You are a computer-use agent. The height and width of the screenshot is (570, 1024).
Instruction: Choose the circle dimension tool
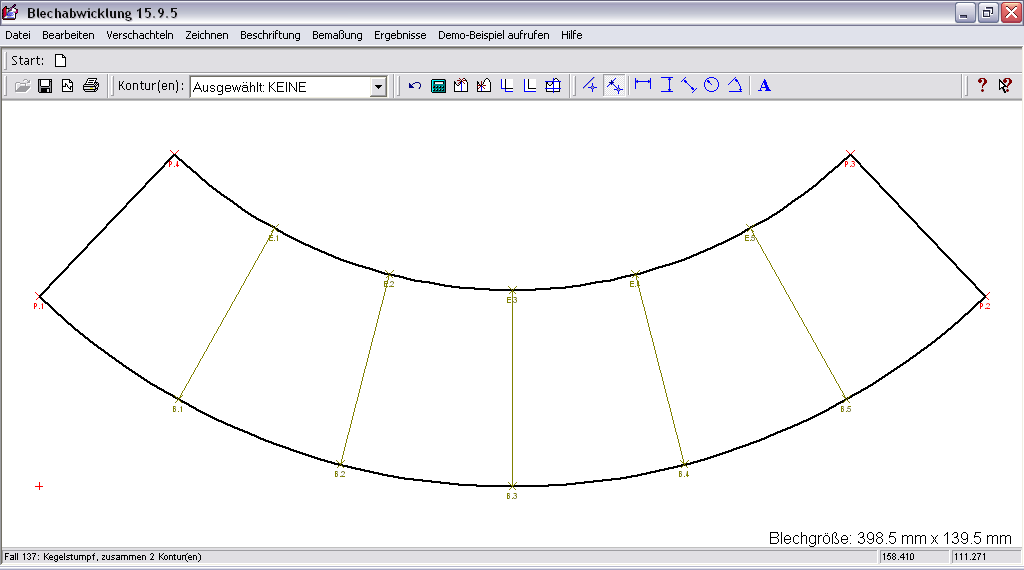[711, 85]
